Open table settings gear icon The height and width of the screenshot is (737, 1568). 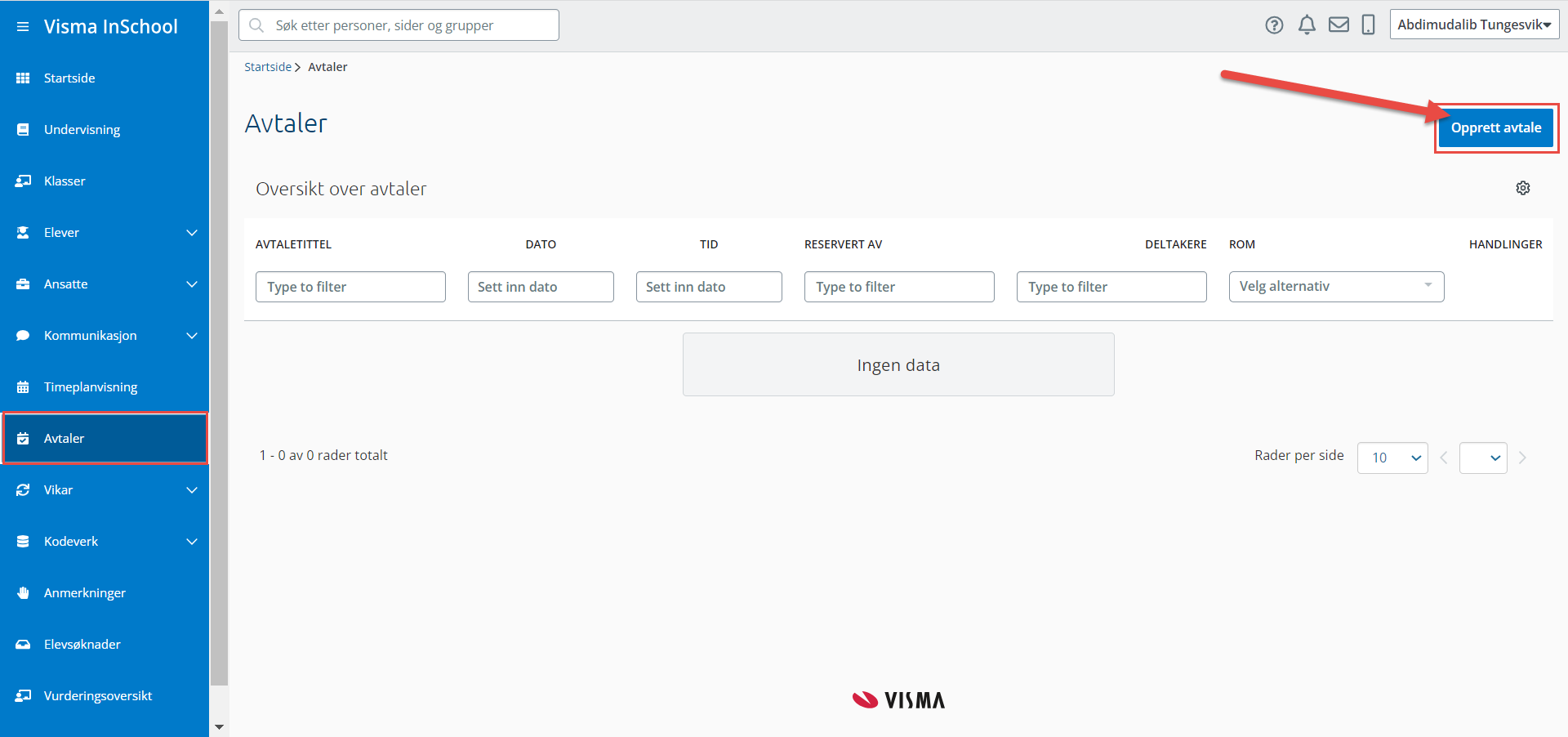point(1523,188)
